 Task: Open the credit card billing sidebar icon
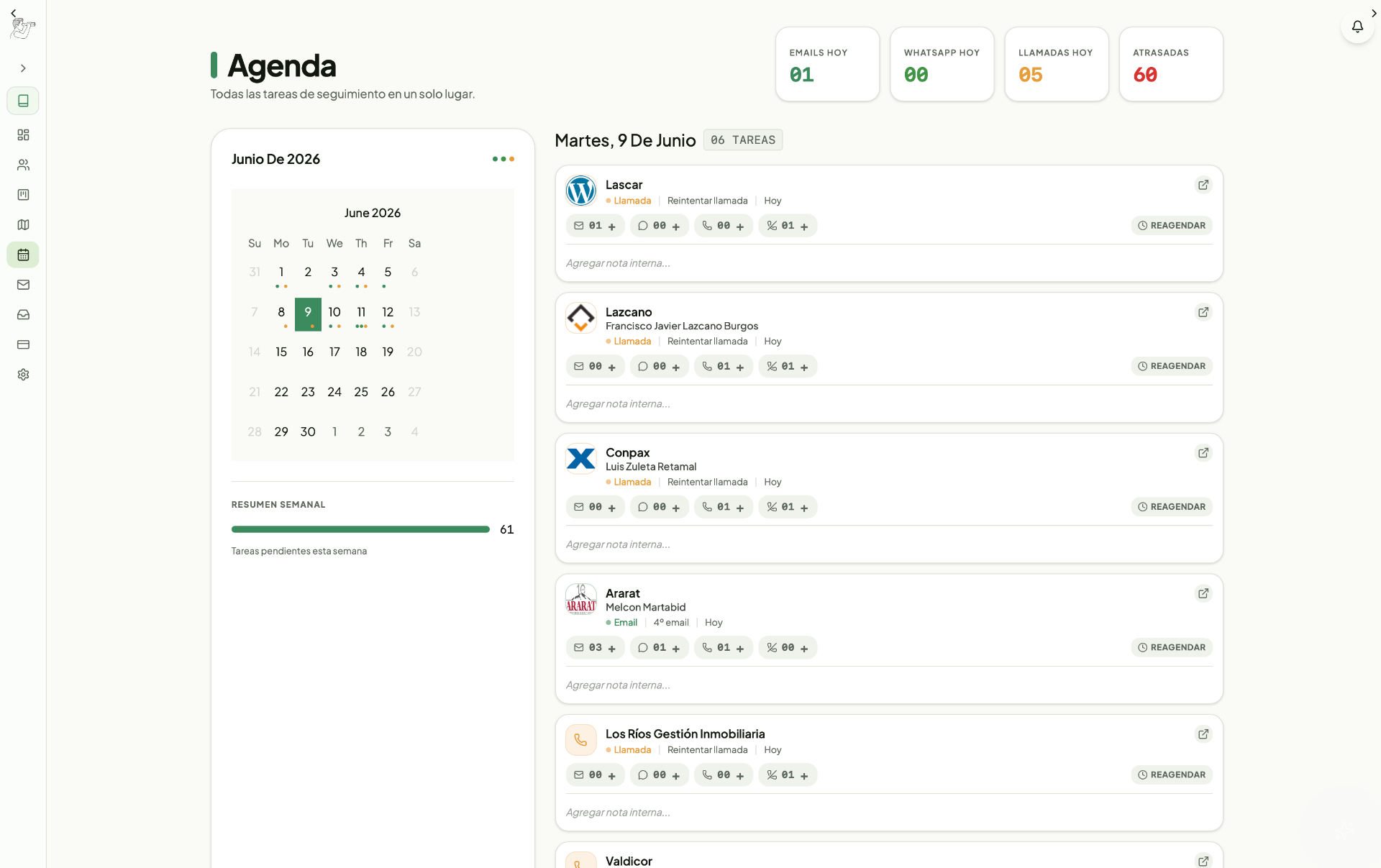pyautogui.click(x=23, y=344)
